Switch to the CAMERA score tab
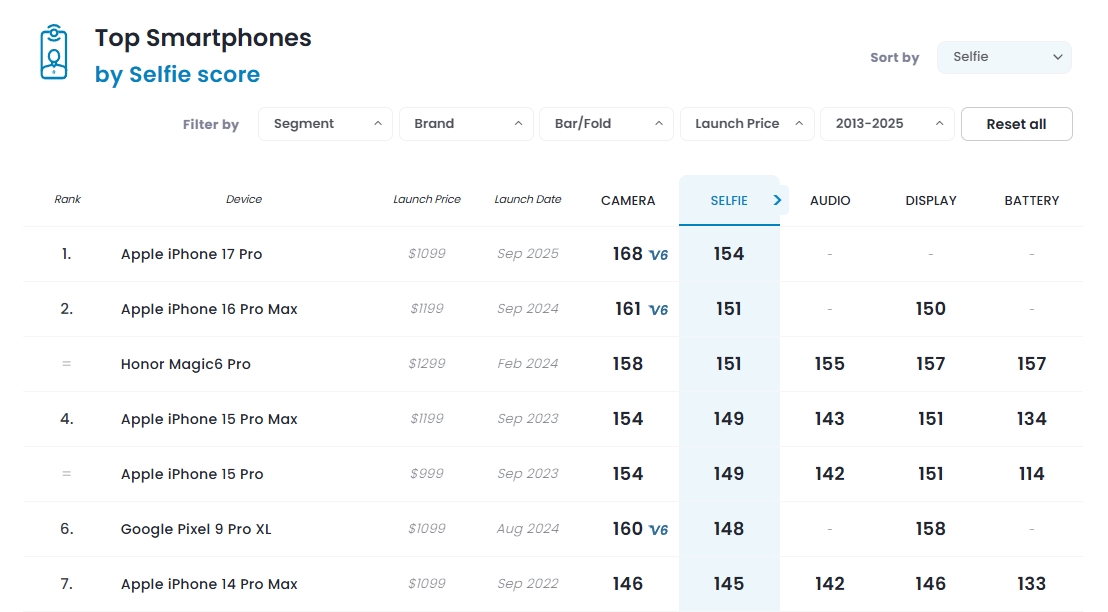 point(628,201)
